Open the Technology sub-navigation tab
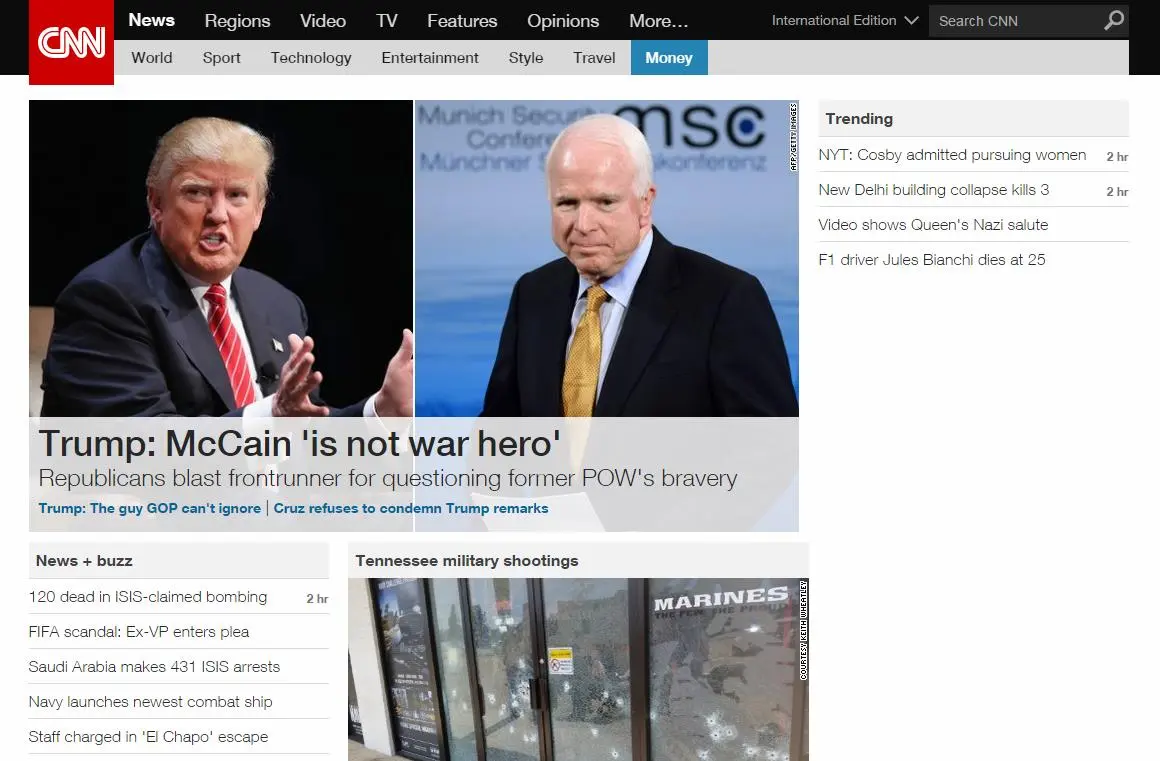1160x761 pixels. pyautogui.click(x=311, y=58)
